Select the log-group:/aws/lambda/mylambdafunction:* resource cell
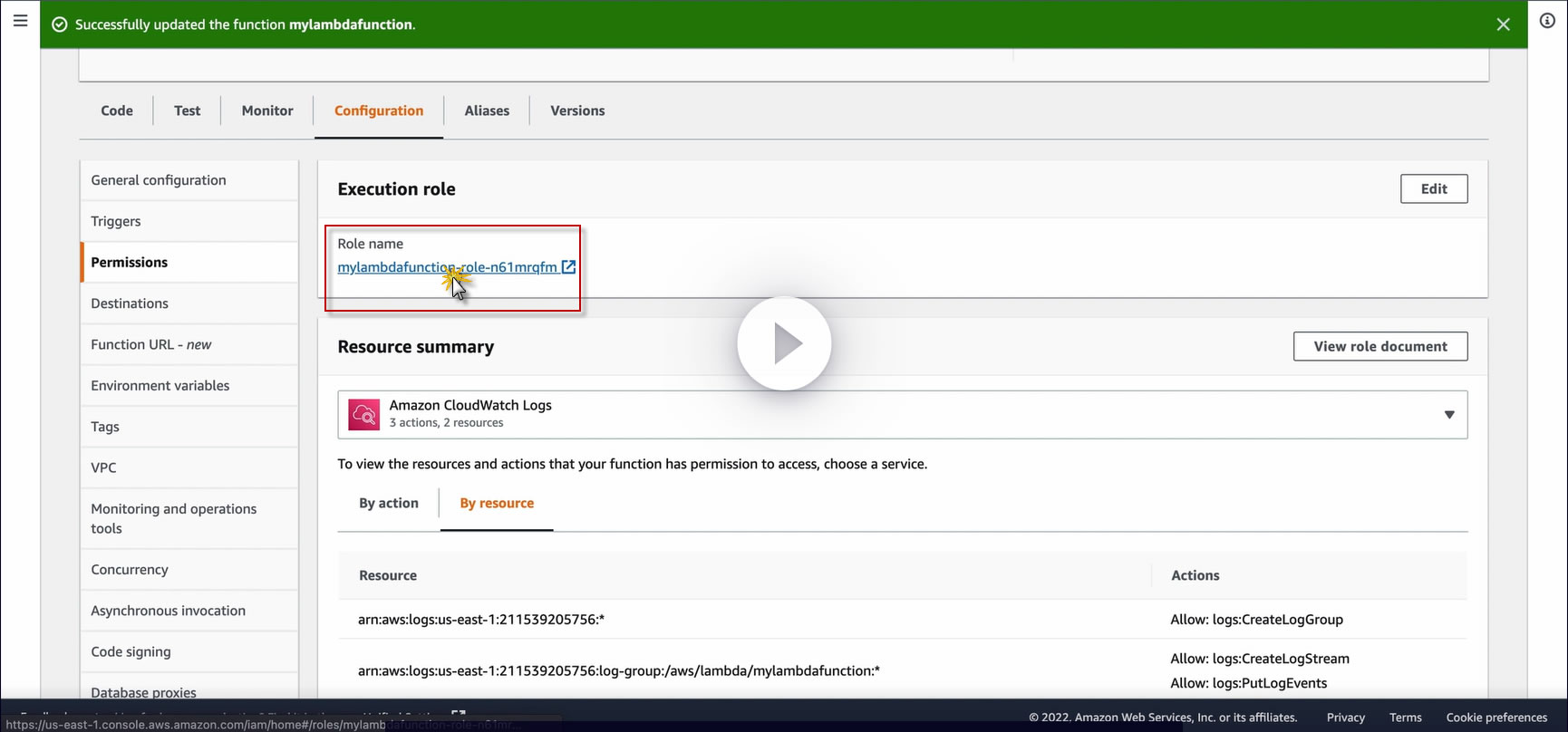Screen dimensions: 1568x732 pos(619,671)
